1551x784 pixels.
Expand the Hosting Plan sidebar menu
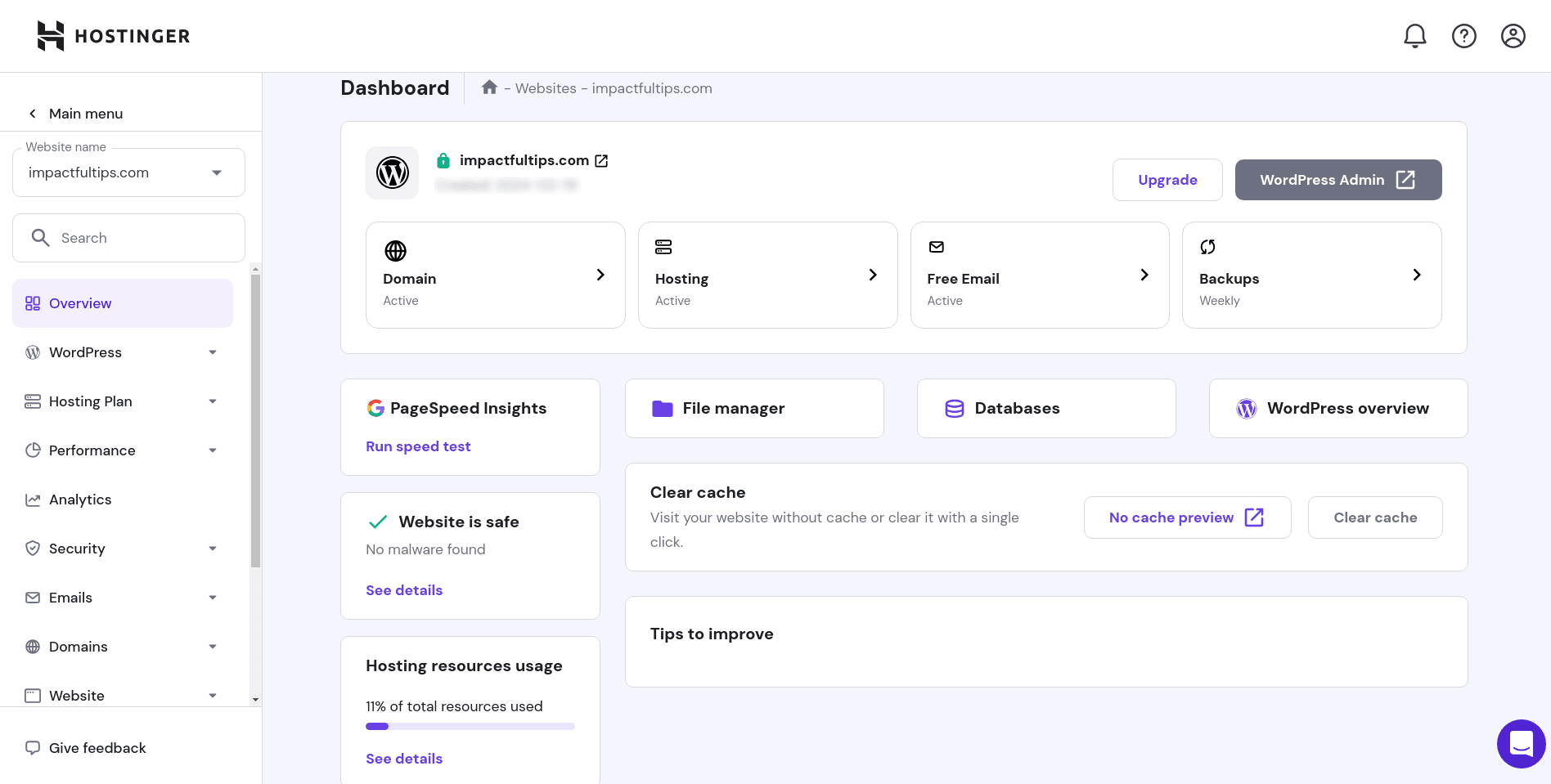pyautogui.click(x=213, y=401)
